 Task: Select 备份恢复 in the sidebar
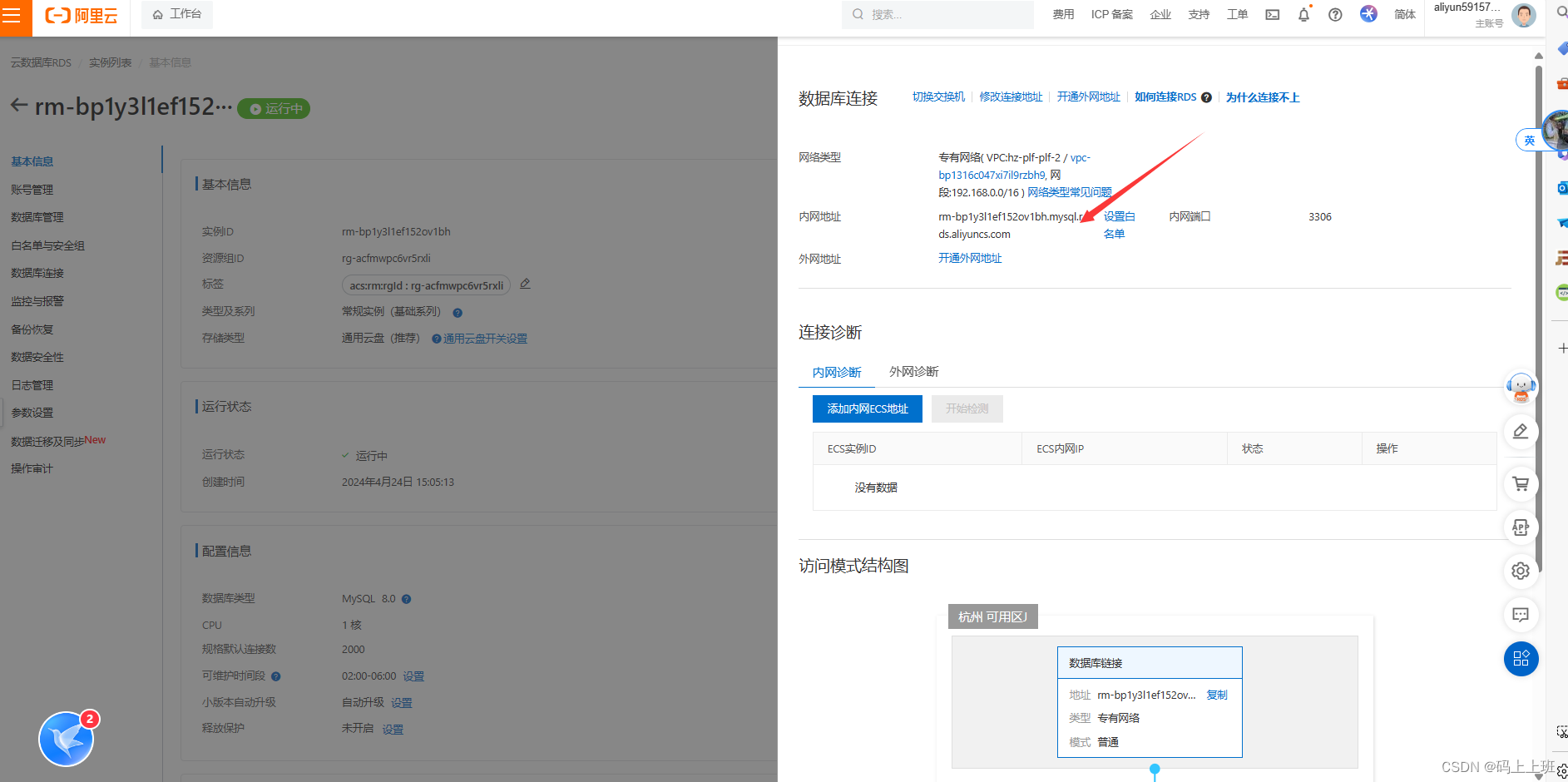point(32,329)
